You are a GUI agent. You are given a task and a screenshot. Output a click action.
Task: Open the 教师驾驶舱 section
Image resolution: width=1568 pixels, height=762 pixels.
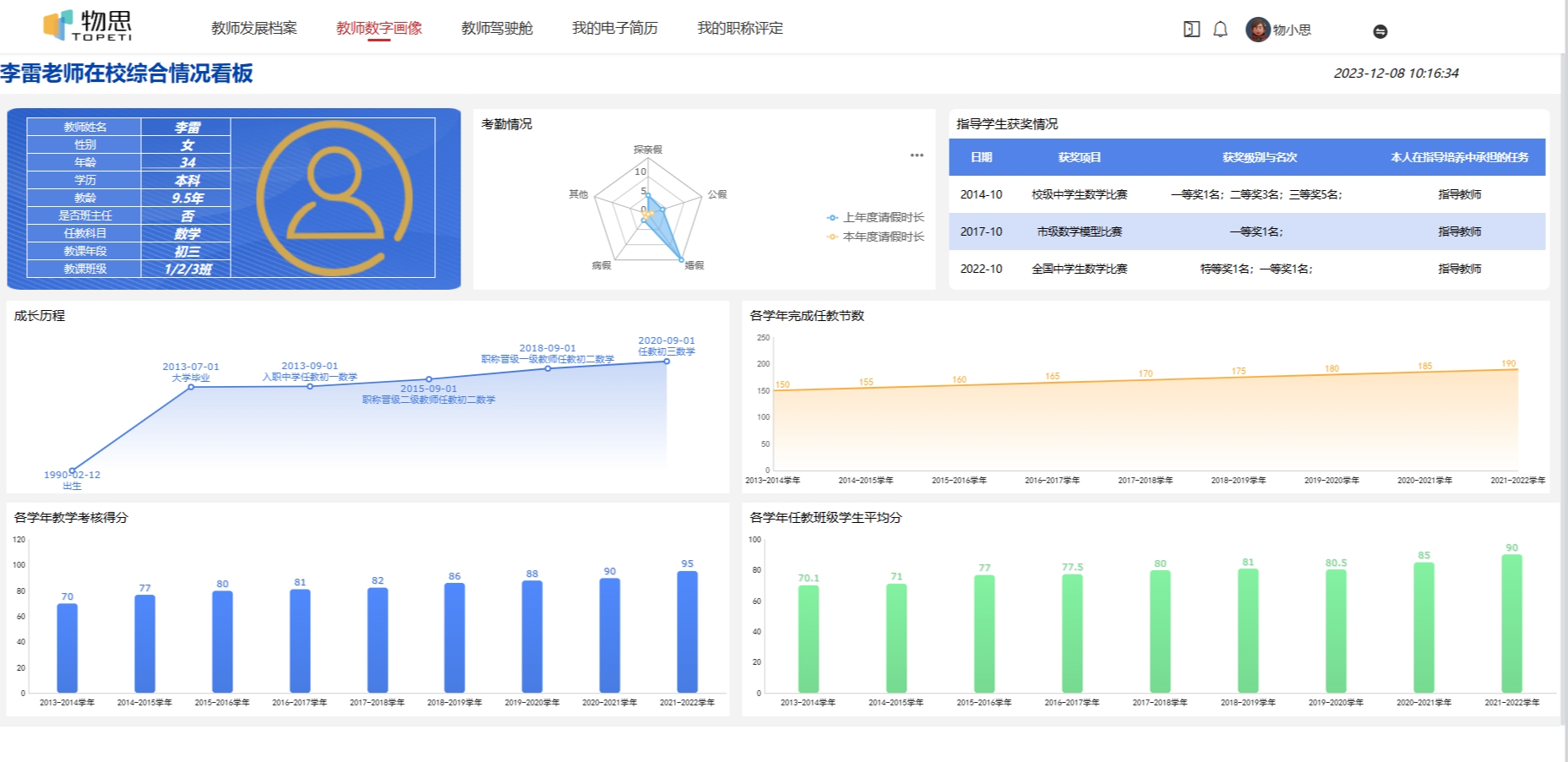pos(497,28)
